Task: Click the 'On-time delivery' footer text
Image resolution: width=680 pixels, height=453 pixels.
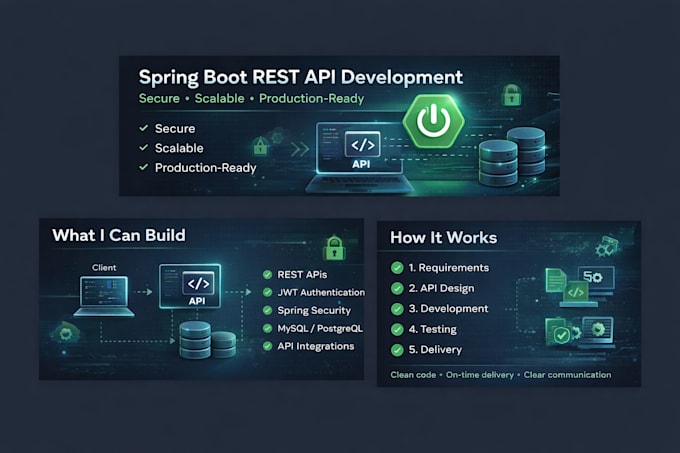Action: pos(480,375)
